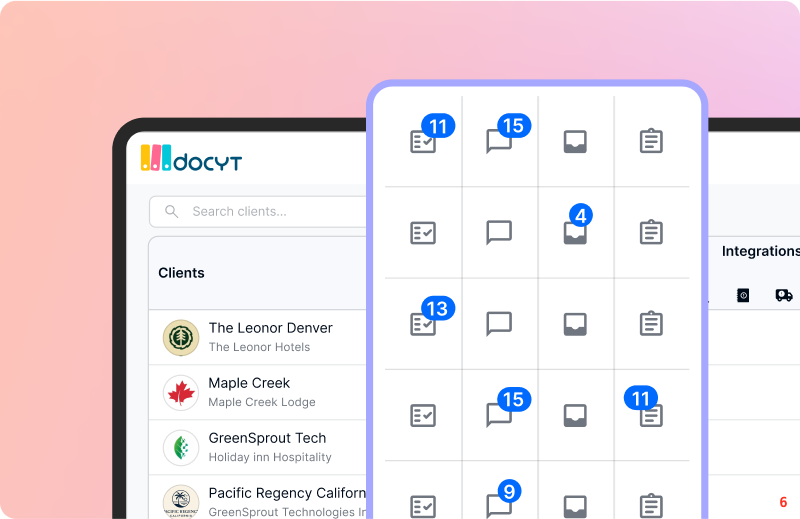Click checklist icon in row with chat badge 9
Image resolution: width=800 pixels, height=519 pixels.
point(423,506)
